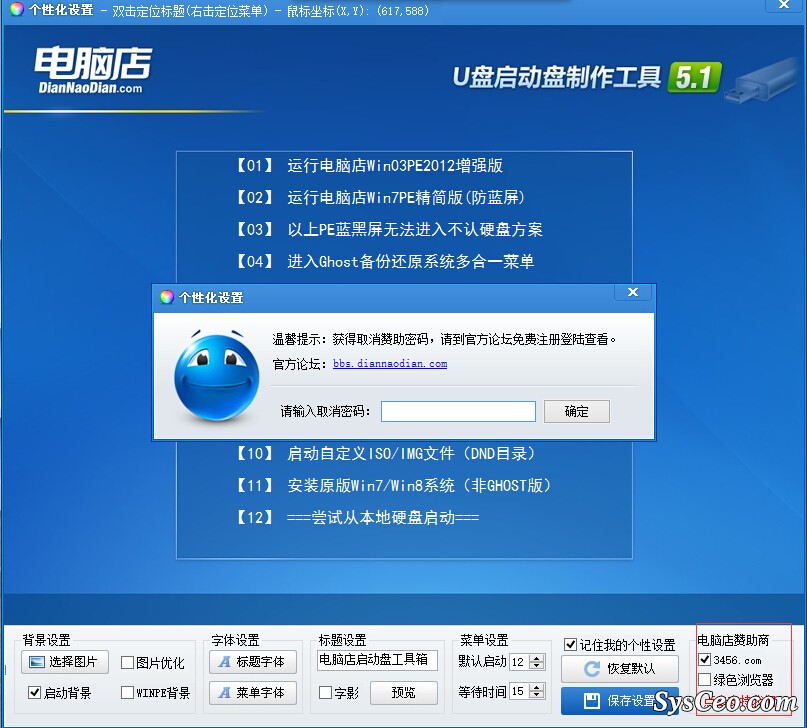This screenshot has width=807, height=728.
Task: Close the 个性化设置 password dialog
Action: tap(633, 292)
